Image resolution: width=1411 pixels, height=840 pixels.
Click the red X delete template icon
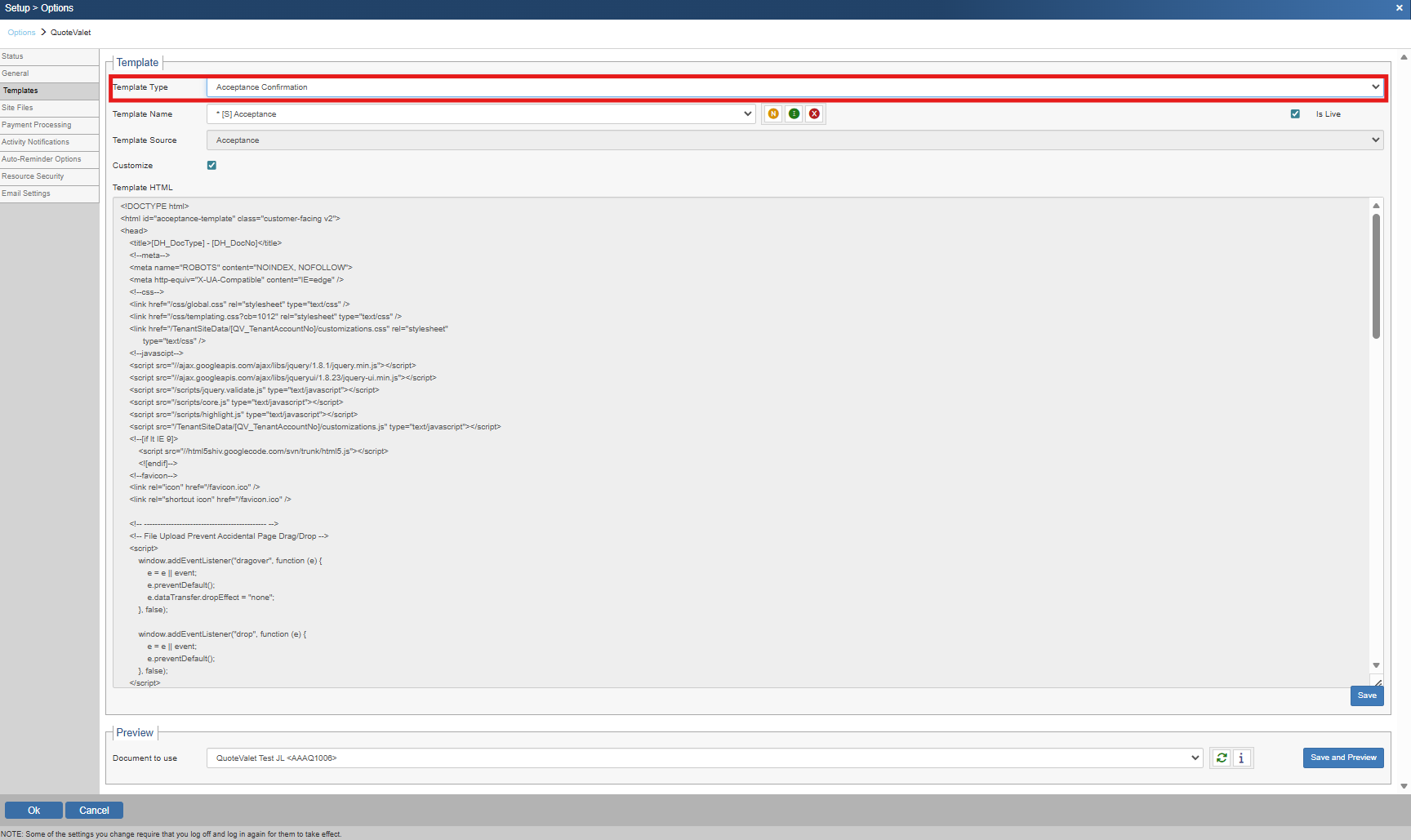[x=814, y=114]
